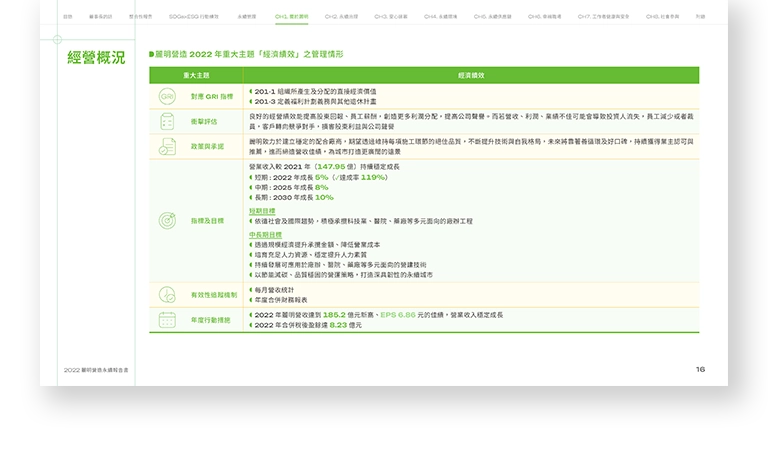Switch to the CH2 chapter tab

[341, 17]
